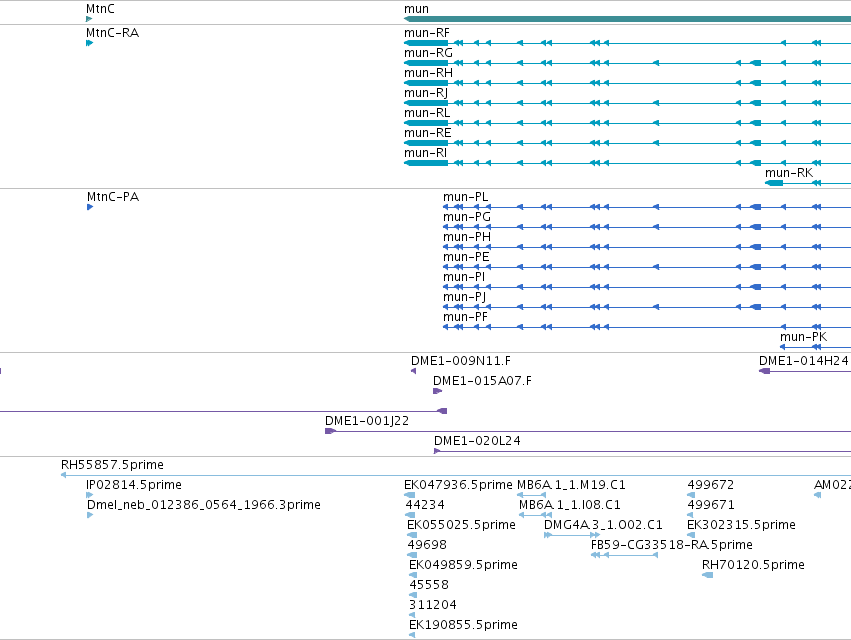Click the mun gene label

[x=416, y=9]
